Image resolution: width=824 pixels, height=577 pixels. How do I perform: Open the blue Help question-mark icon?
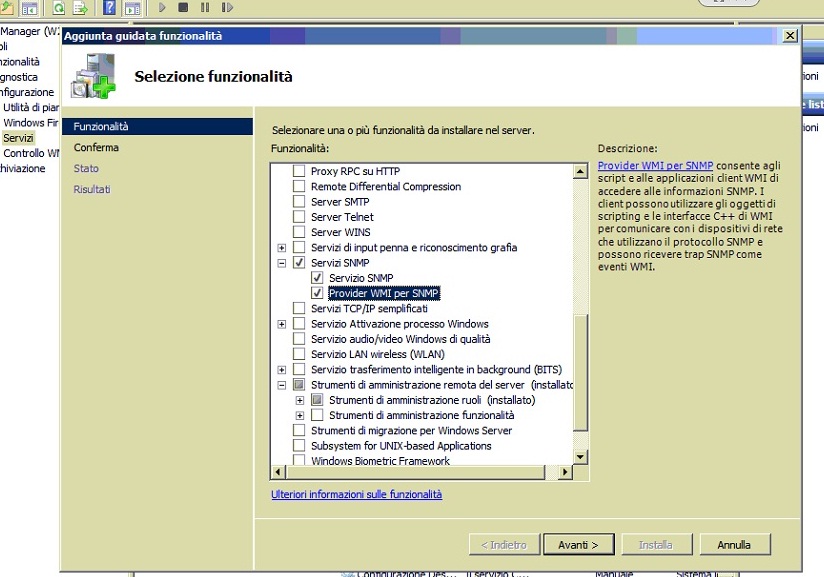click(109, 7)
